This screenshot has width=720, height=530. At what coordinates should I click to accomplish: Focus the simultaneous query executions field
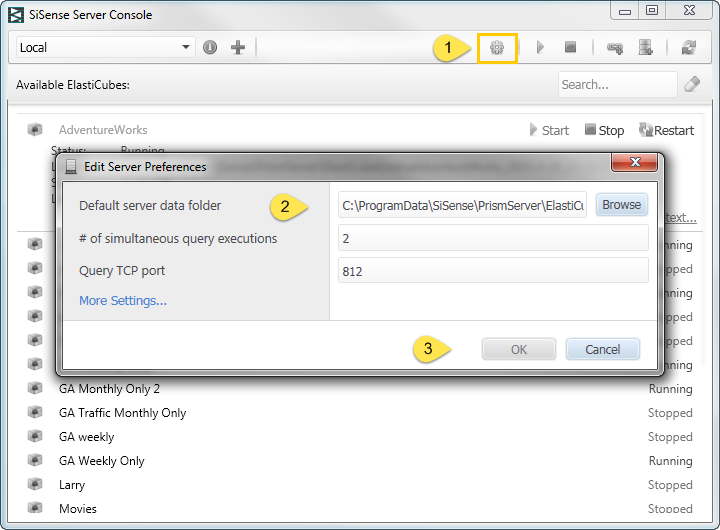click(493, 238)
